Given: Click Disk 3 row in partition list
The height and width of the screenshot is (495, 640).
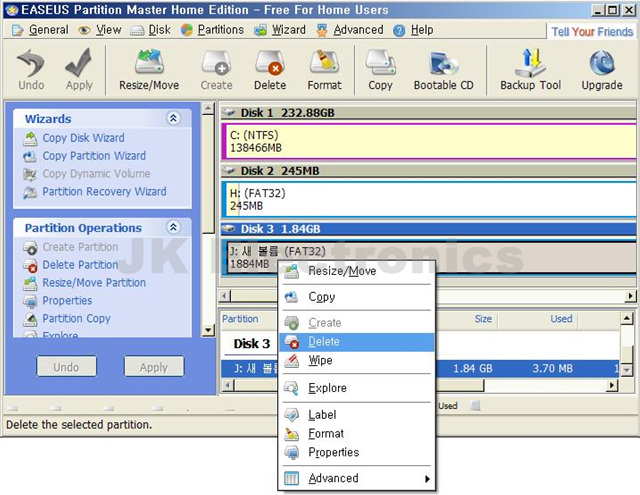Looking at the screenshot, I should 251,344.
